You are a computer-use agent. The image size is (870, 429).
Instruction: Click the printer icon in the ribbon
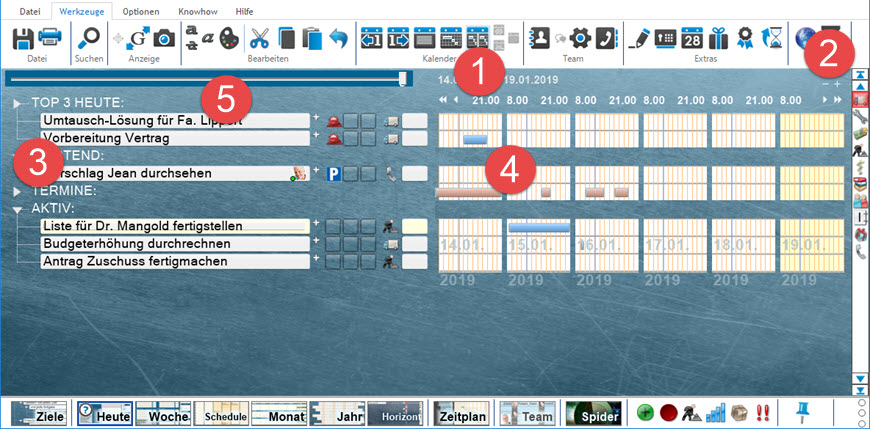(50, 39)
